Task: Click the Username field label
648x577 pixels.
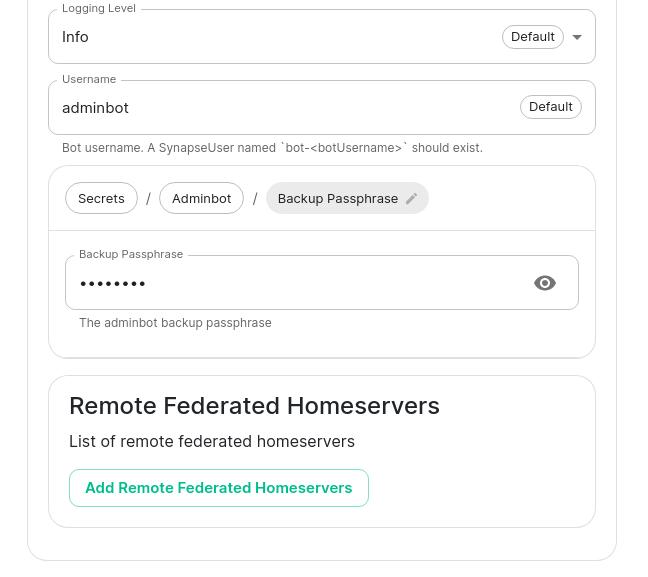Action: (89, 79)
